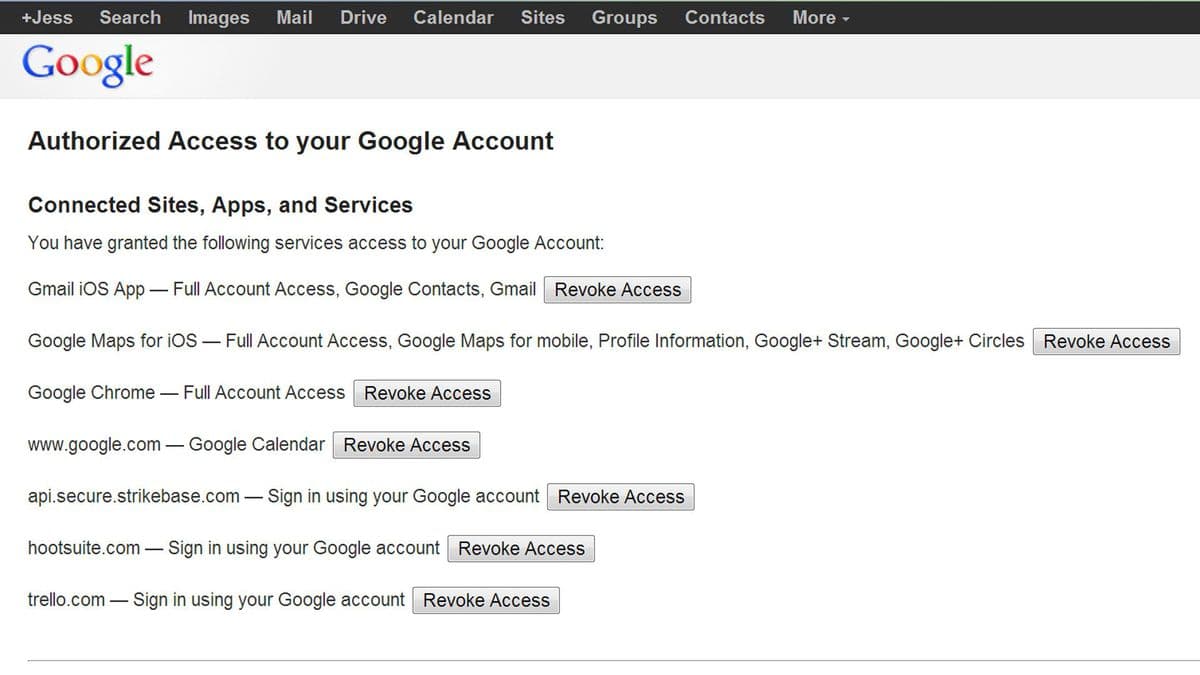Click the Google logo

[88, 64]
